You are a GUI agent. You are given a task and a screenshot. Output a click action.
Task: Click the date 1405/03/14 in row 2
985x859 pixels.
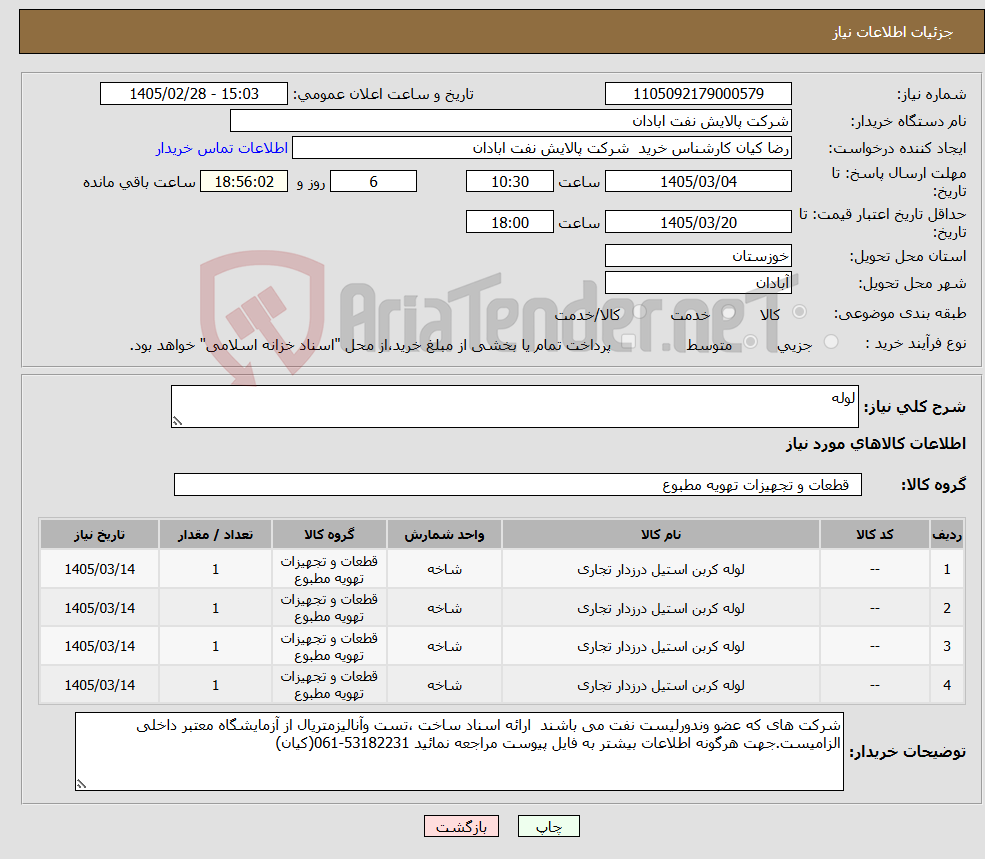coord(99,608)
